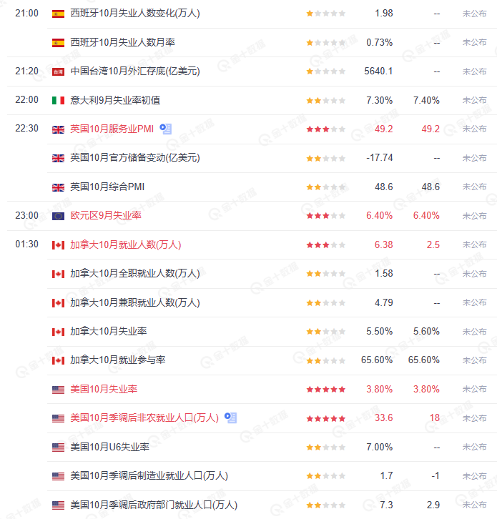Click the three-star rating for 英国10月服务业PMI
The image size is (500, 520).
[326, 129]
